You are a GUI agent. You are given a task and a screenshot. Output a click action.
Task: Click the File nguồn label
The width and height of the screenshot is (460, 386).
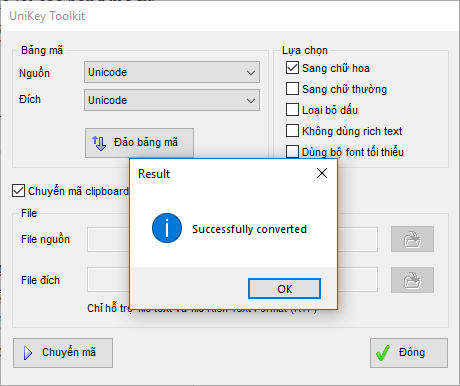pos(45,239)
